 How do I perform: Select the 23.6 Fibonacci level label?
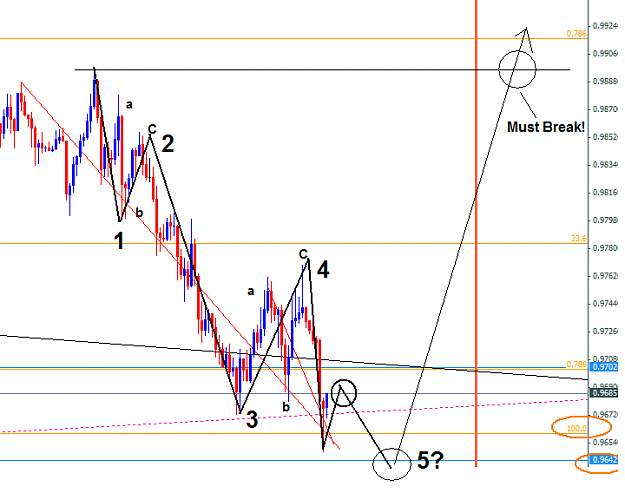click(578, 238)
